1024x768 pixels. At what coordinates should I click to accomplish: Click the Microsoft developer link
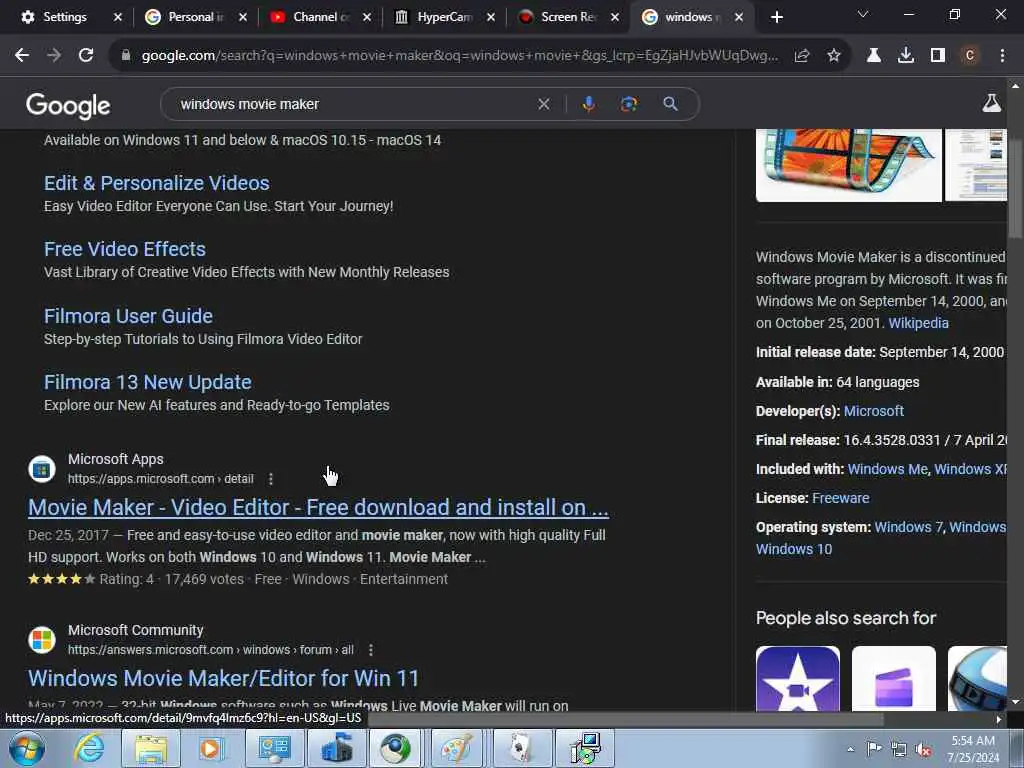click(x=874, y=411)
